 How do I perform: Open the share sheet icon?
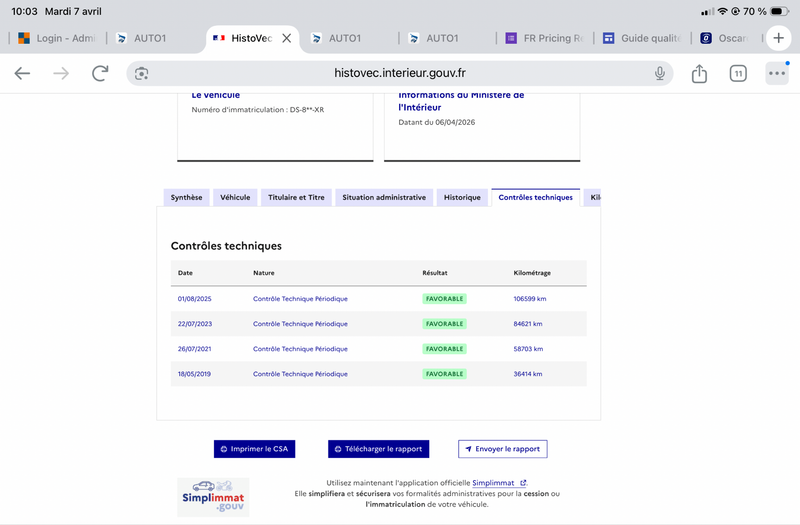699,73
